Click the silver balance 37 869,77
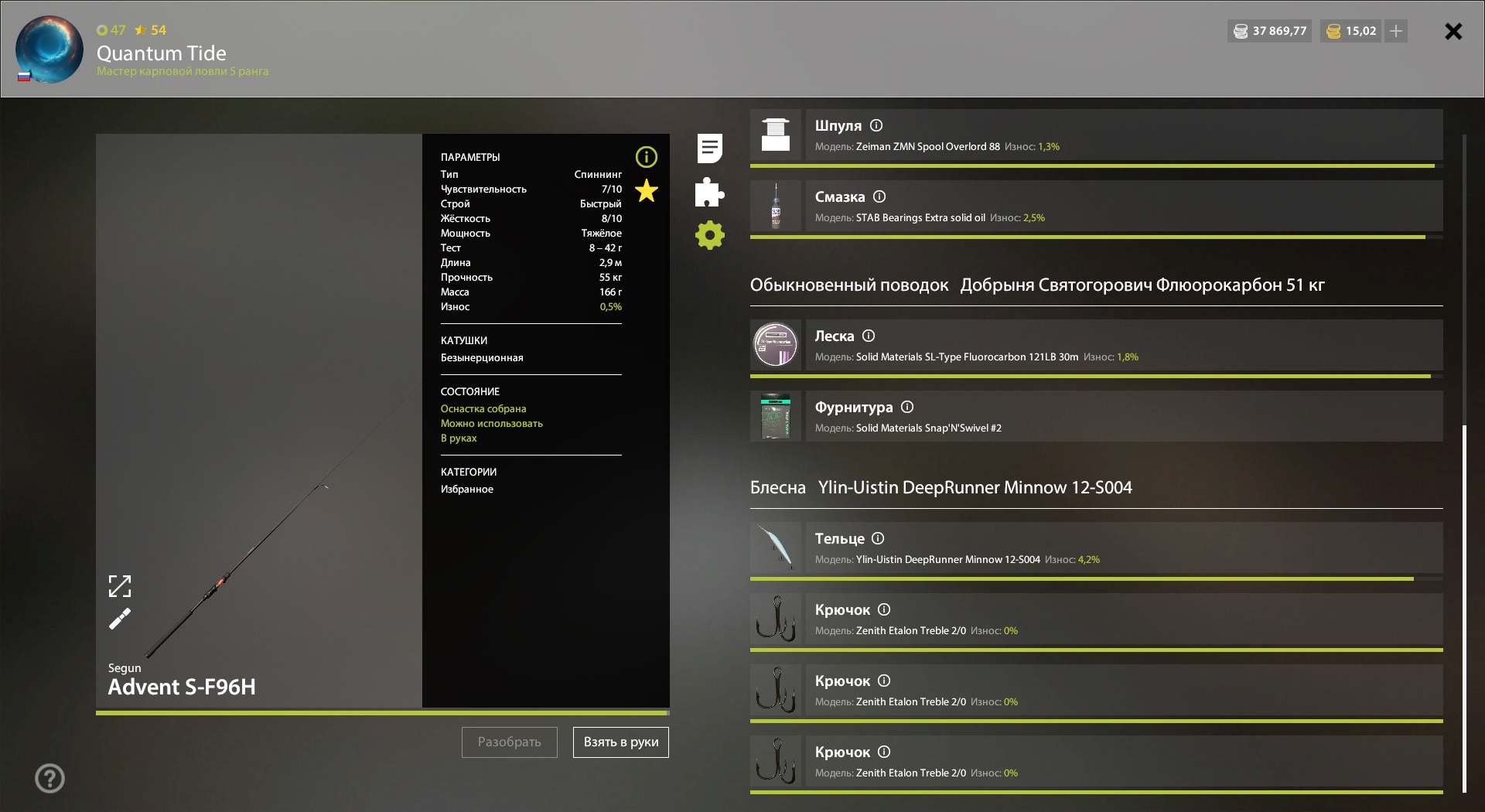1485x812 pixels. [1269, 31]
